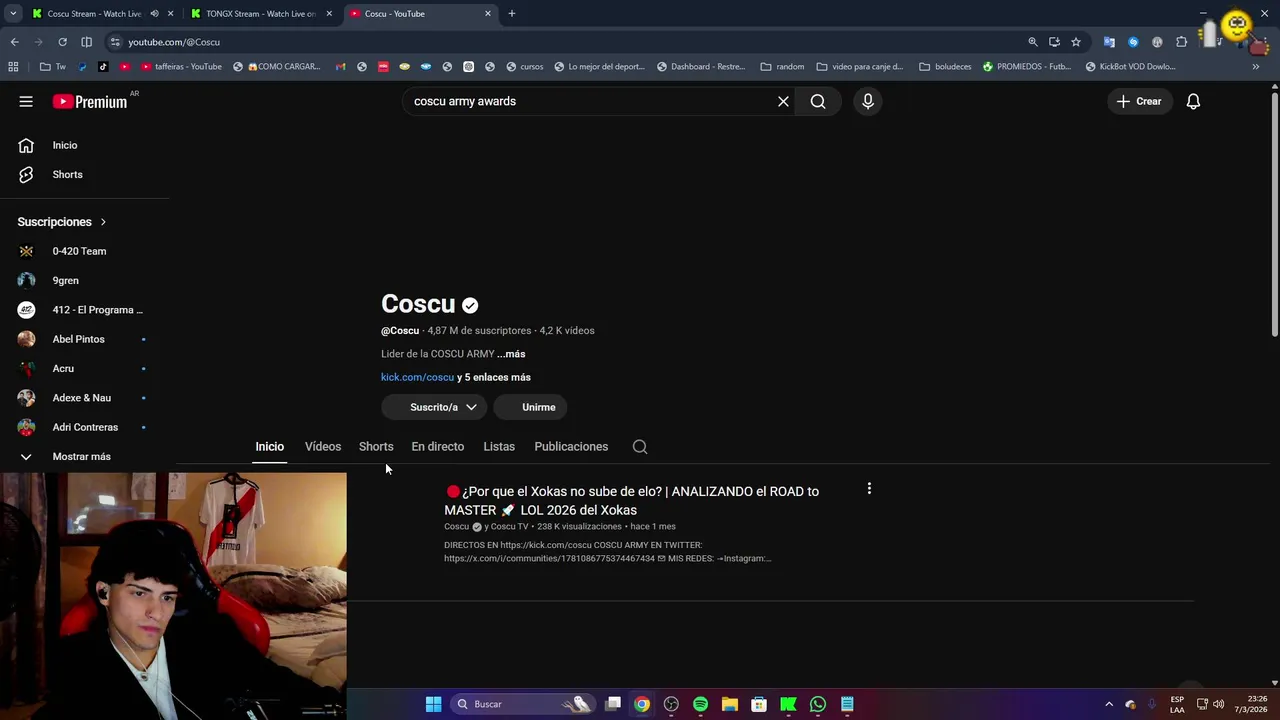
Task: Open the volume control in the tray
Action: (1220, 704)
